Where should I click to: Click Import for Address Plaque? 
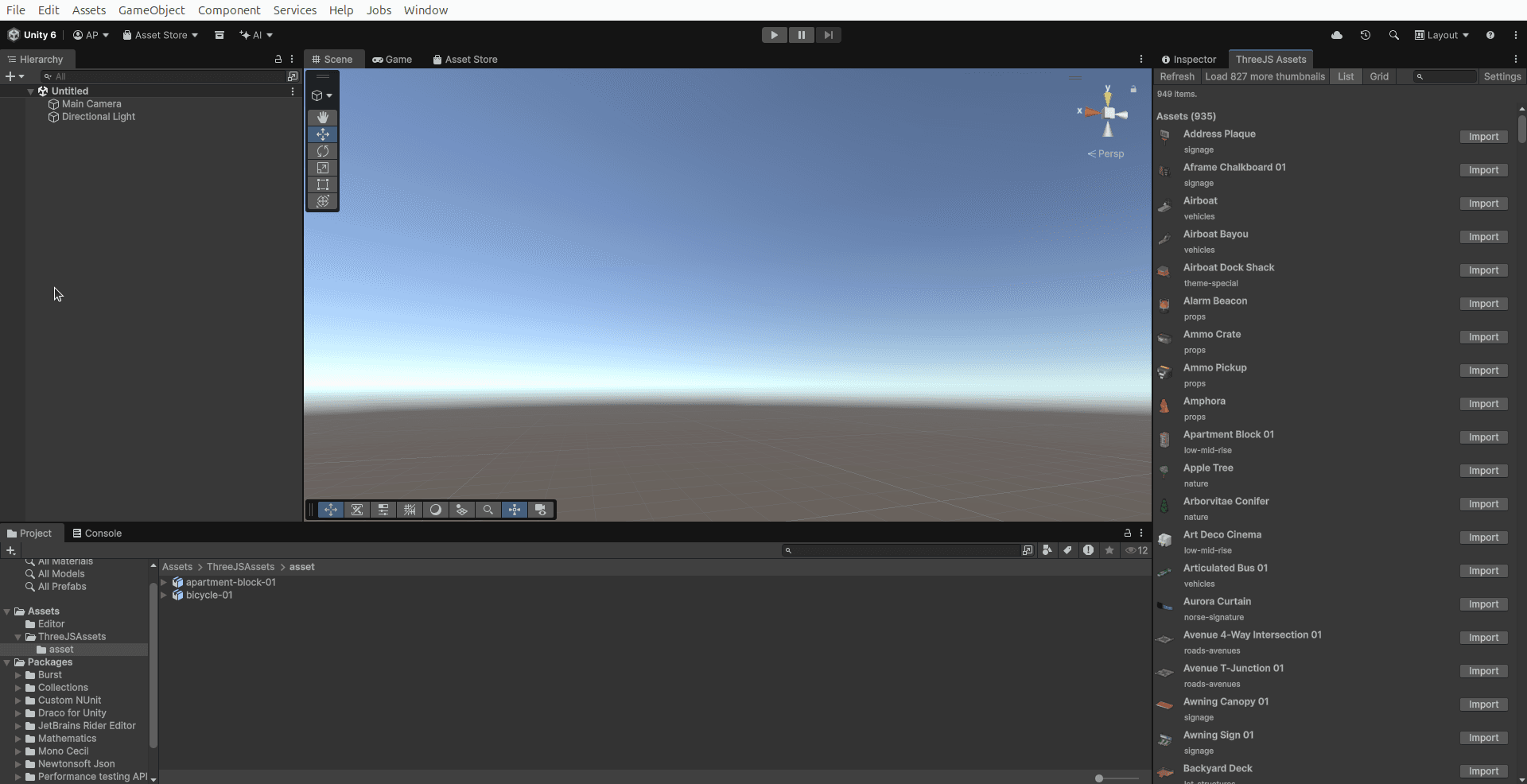(x=1483, y=137)
